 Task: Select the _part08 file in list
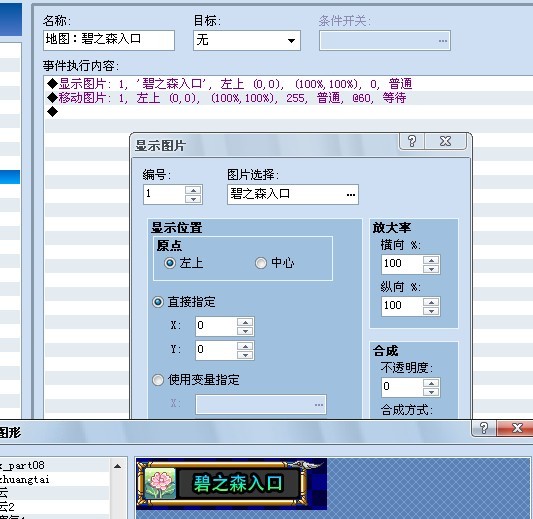point(54,465)
